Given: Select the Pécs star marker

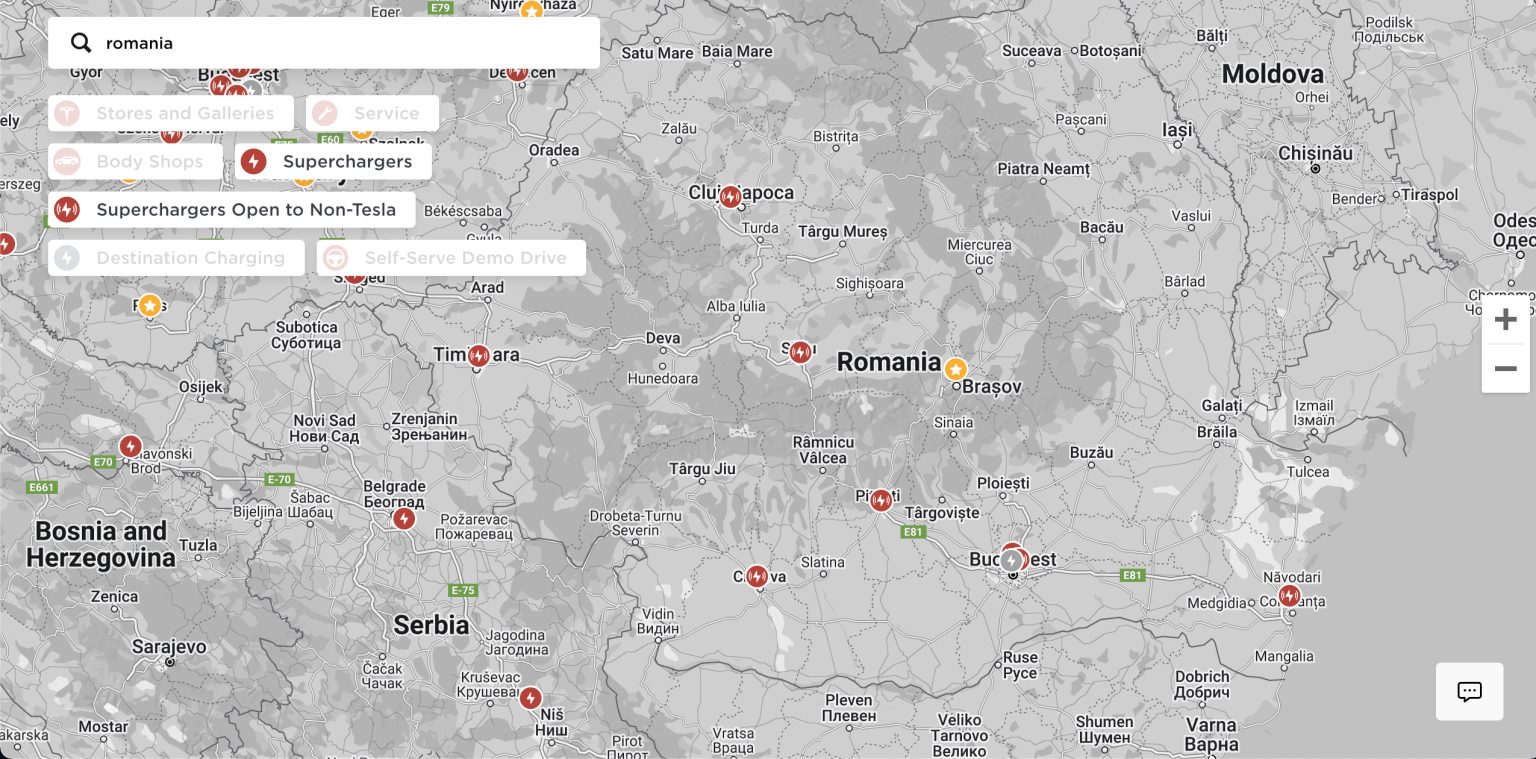Looking at the screenshot, I should 149,305.
